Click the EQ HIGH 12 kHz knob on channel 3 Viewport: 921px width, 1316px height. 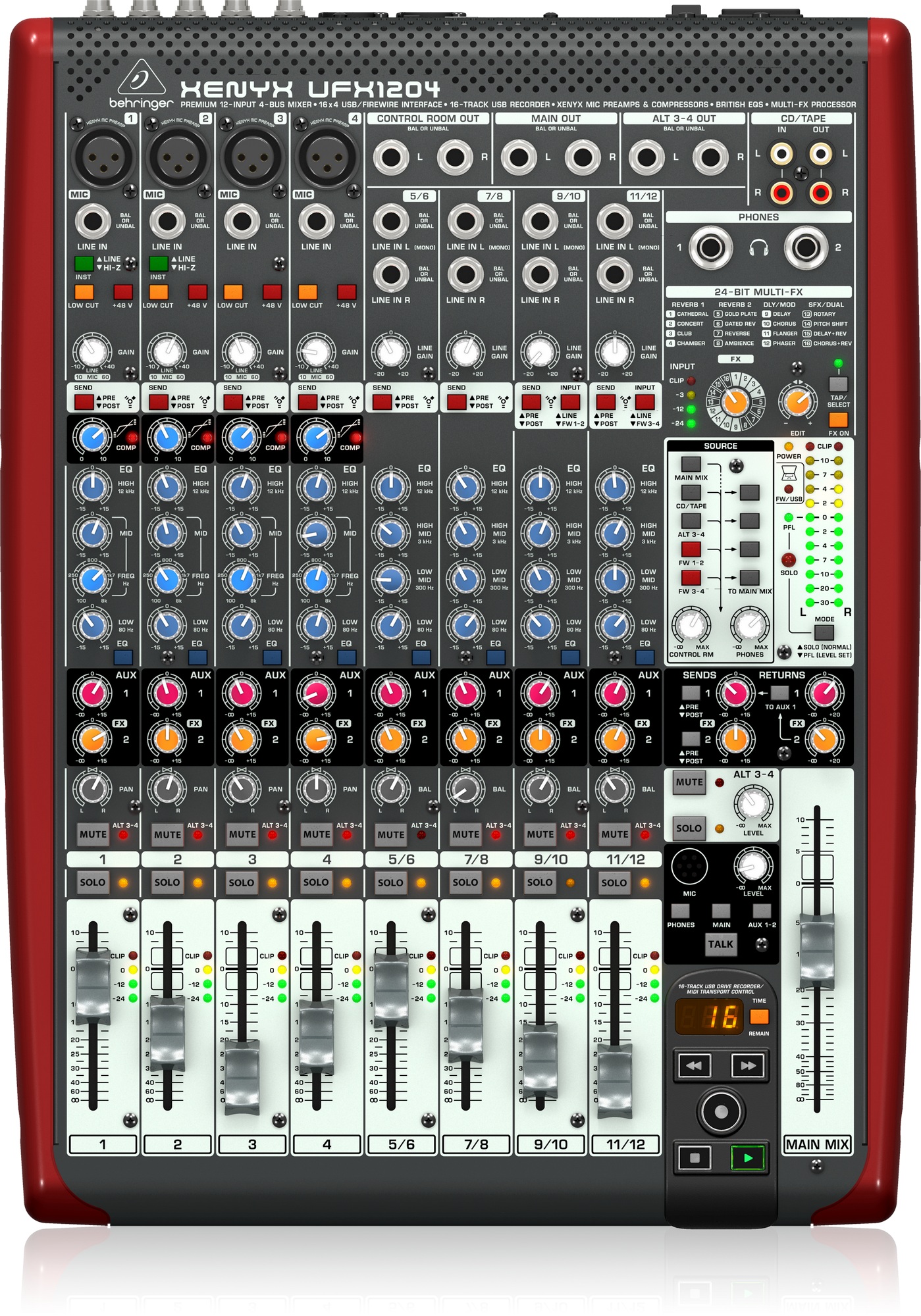point(242,487)
